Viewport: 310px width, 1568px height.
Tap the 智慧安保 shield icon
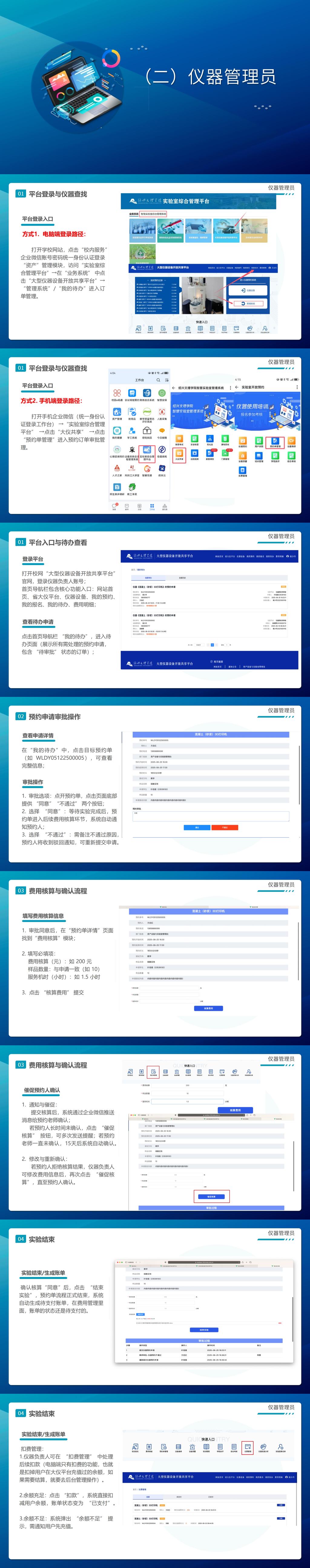[x=162, y=394]
